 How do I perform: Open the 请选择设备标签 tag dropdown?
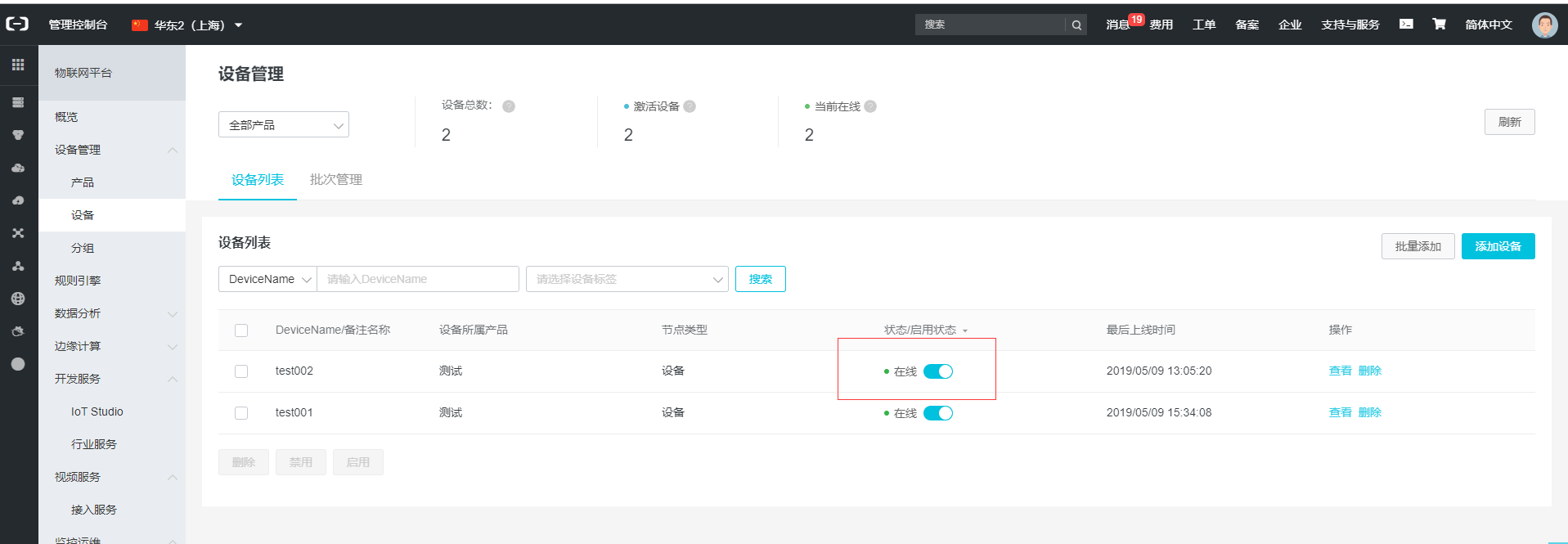627,279
